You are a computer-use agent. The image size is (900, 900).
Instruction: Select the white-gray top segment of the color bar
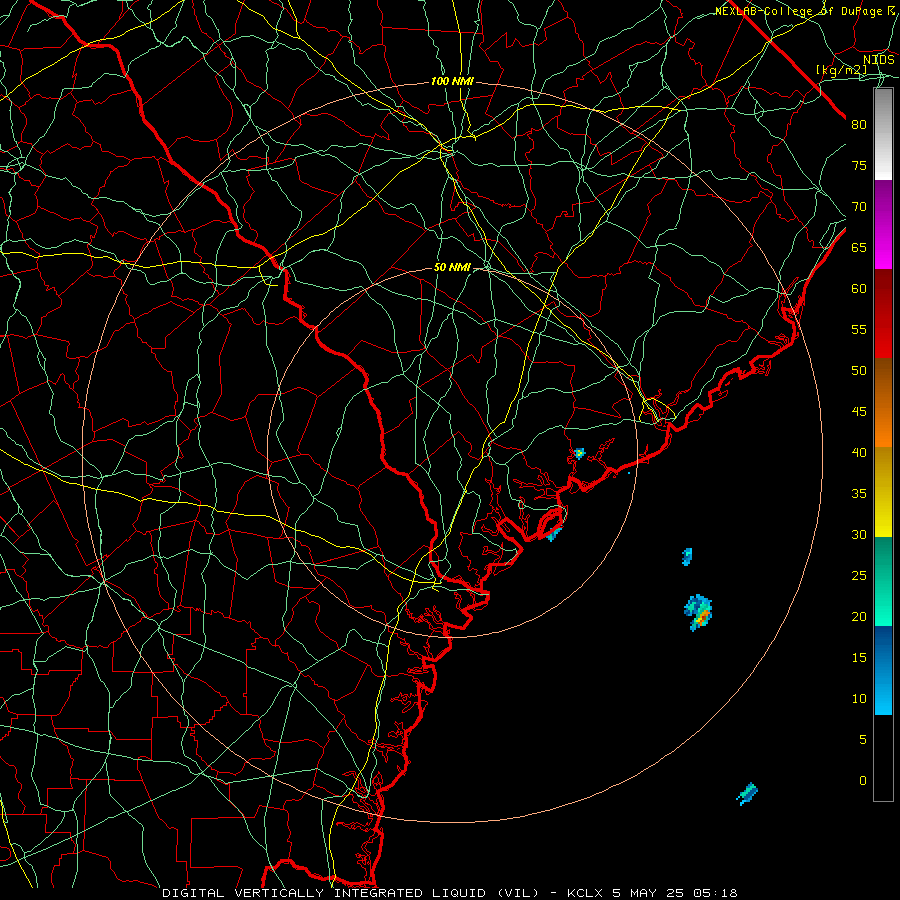[x=883, y=134]
